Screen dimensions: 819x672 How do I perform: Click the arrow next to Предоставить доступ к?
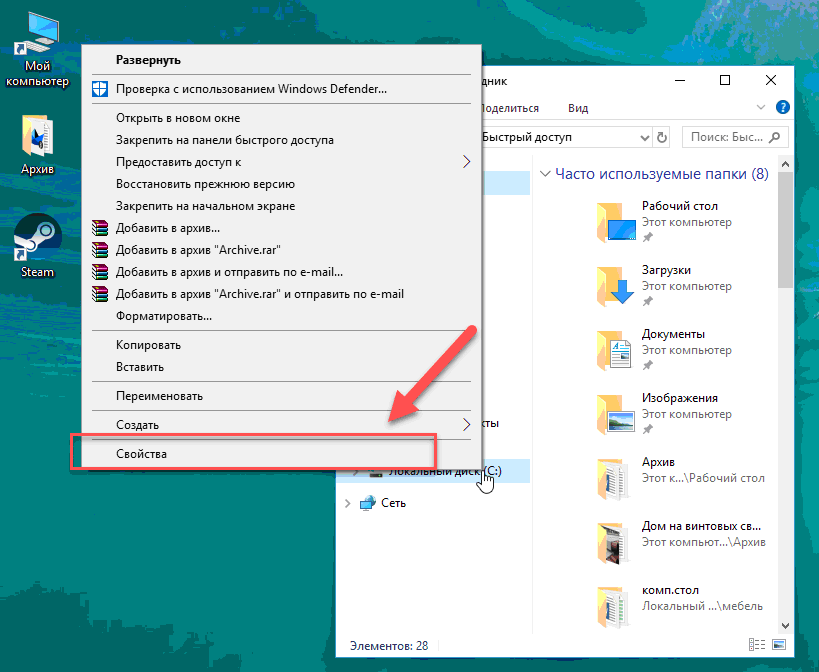[x=466, y=162]
